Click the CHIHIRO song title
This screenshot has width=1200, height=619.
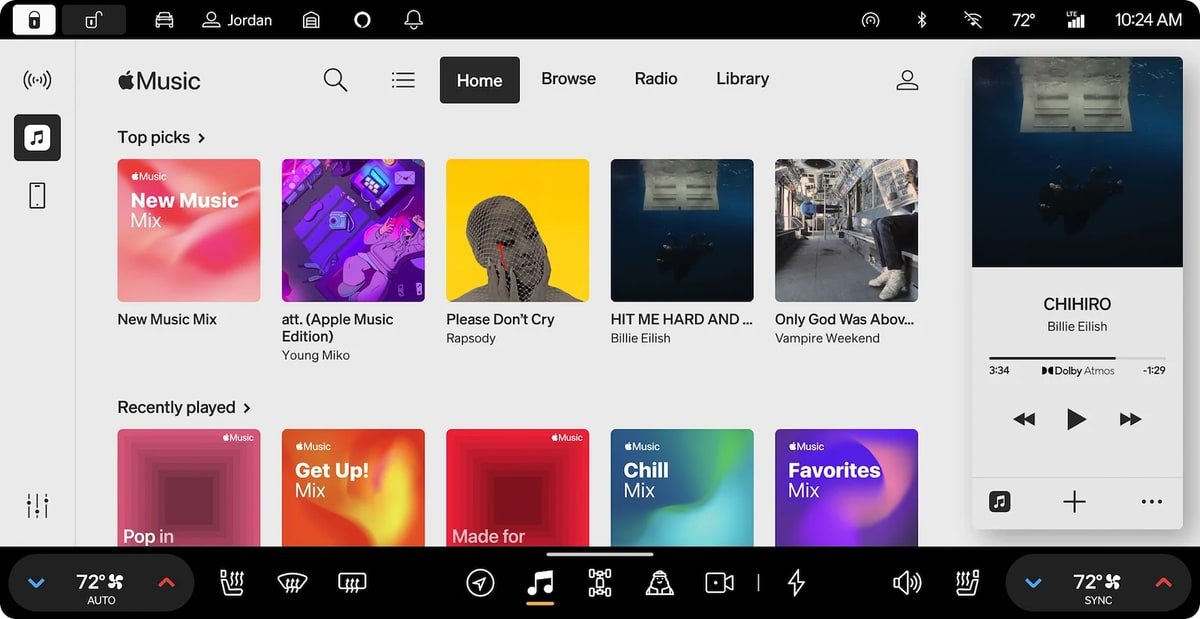click(1077, 304)
